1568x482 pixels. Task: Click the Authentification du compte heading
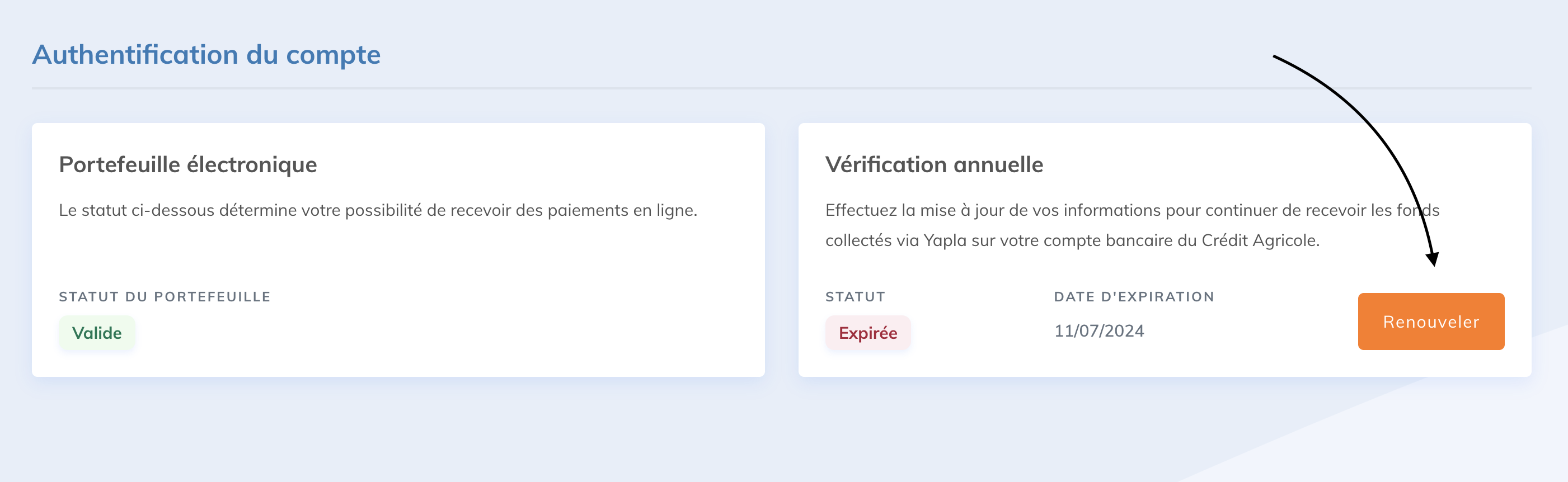point(206,55)
